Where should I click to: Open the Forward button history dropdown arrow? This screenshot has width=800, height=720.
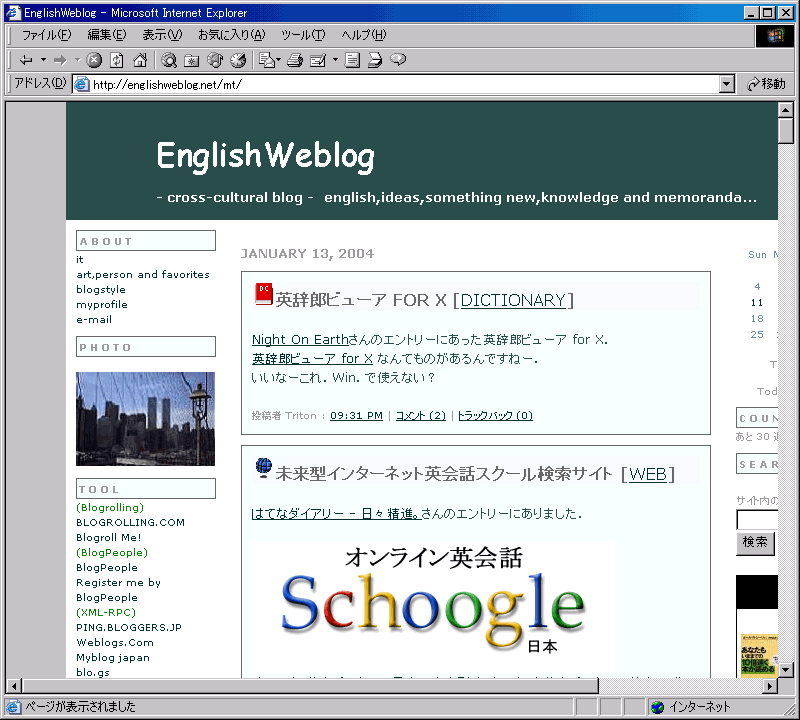[x=78, y=60]
